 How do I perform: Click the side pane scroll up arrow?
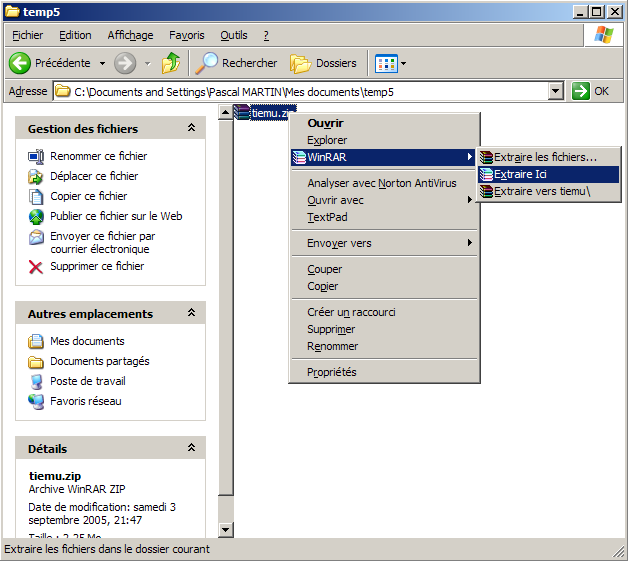(x=225, y=113)
